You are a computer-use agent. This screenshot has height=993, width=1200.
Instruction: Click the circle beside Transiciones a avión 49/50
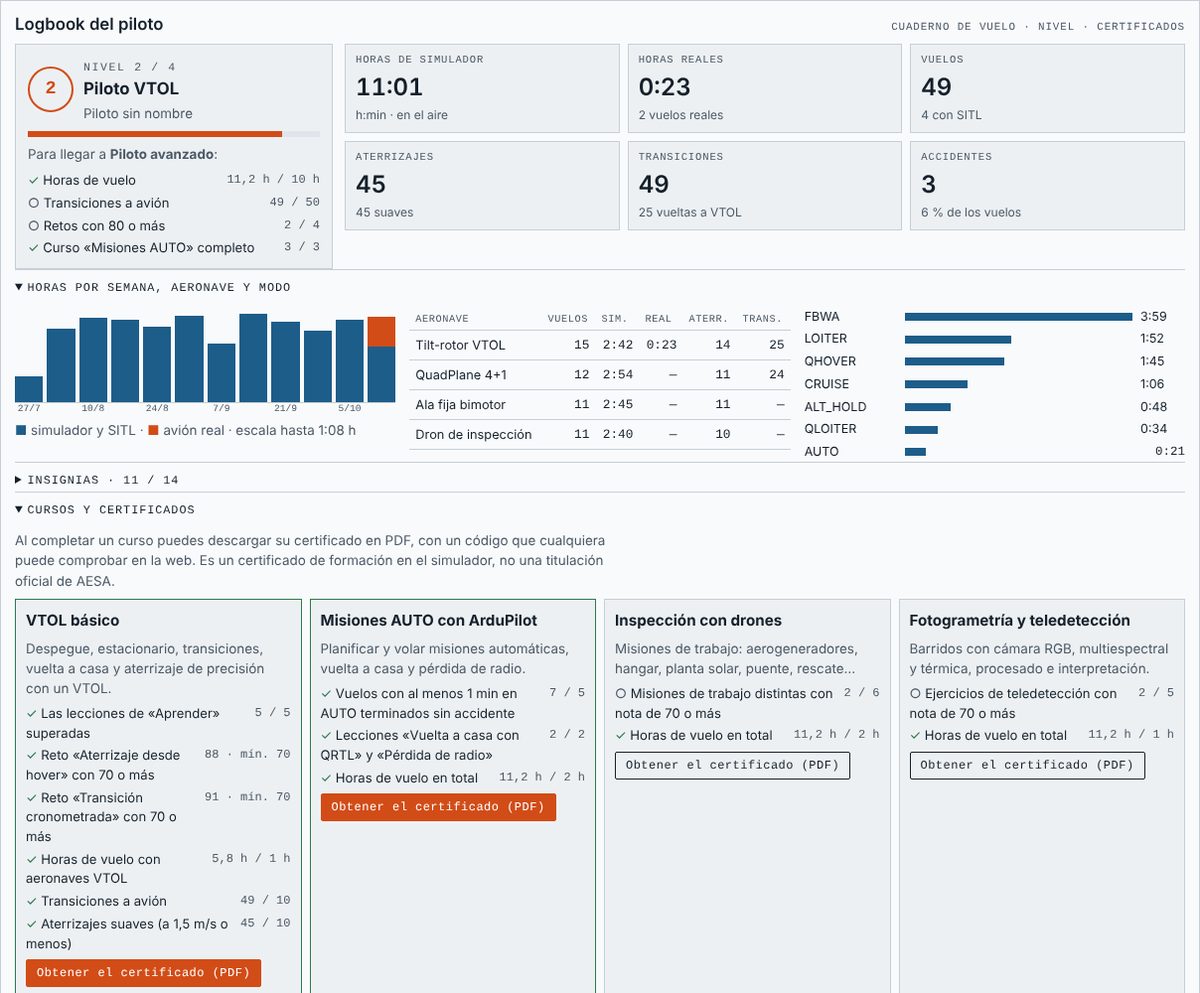click(x=33, y=203)
